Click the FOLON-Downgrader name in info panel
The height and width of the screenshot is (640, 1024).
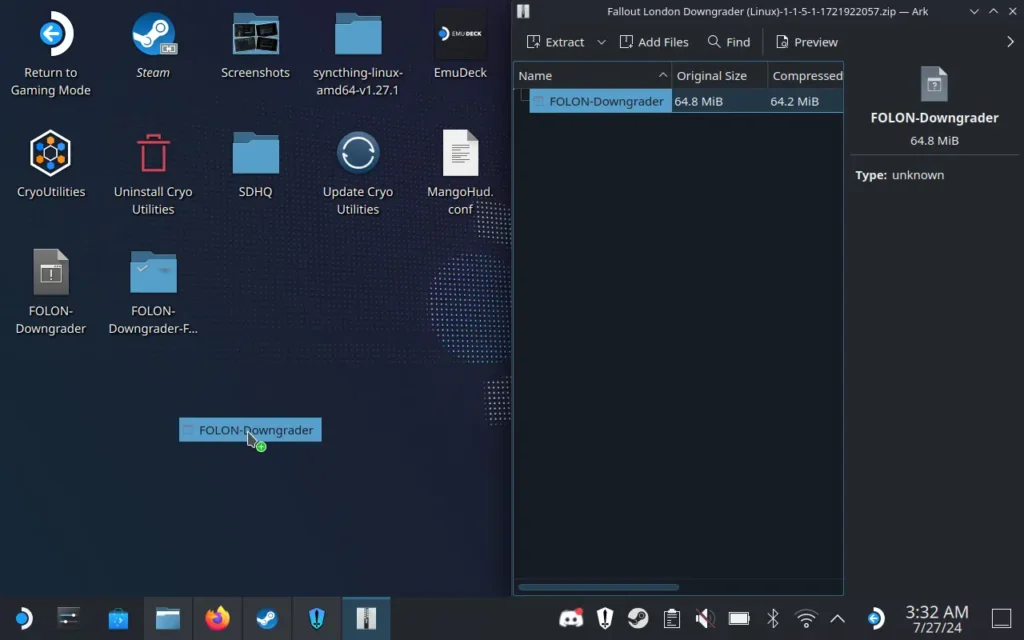(x=935, y=118)
